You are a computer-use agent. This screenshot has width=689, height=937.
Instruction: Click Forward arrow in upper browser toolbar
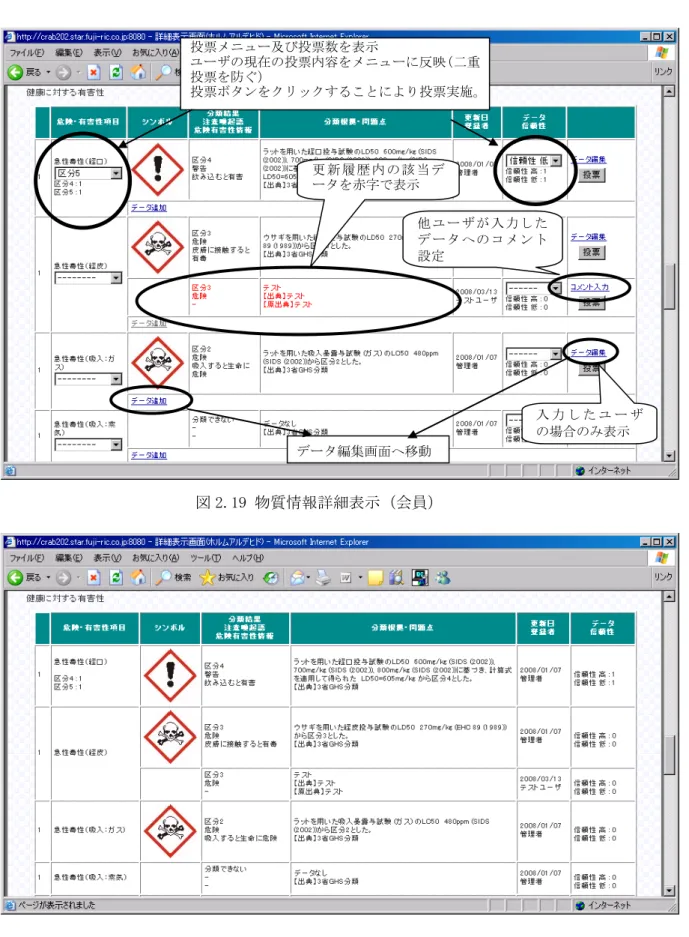click(x=63, y=73)
